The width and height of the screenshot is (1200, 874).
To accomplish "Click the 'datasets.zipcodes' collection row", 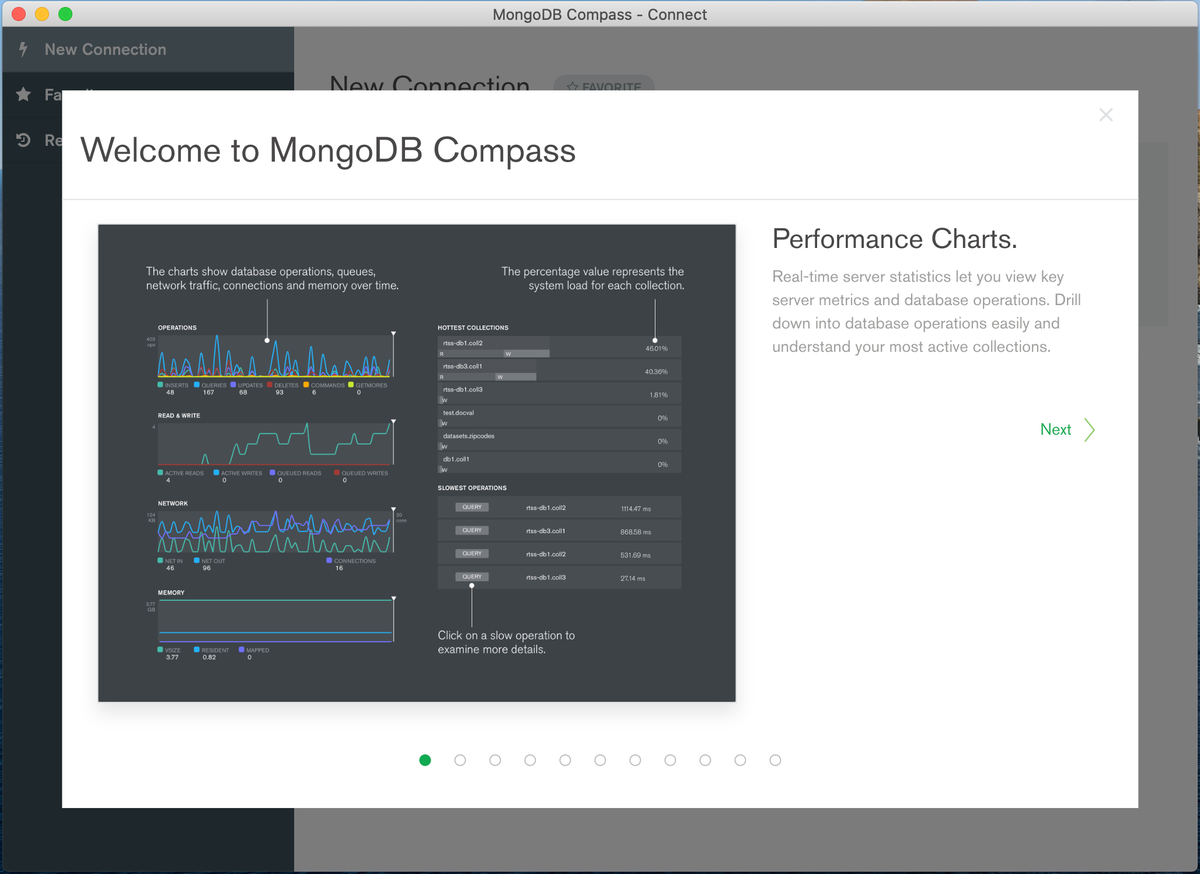I will (x=559, y=440).
